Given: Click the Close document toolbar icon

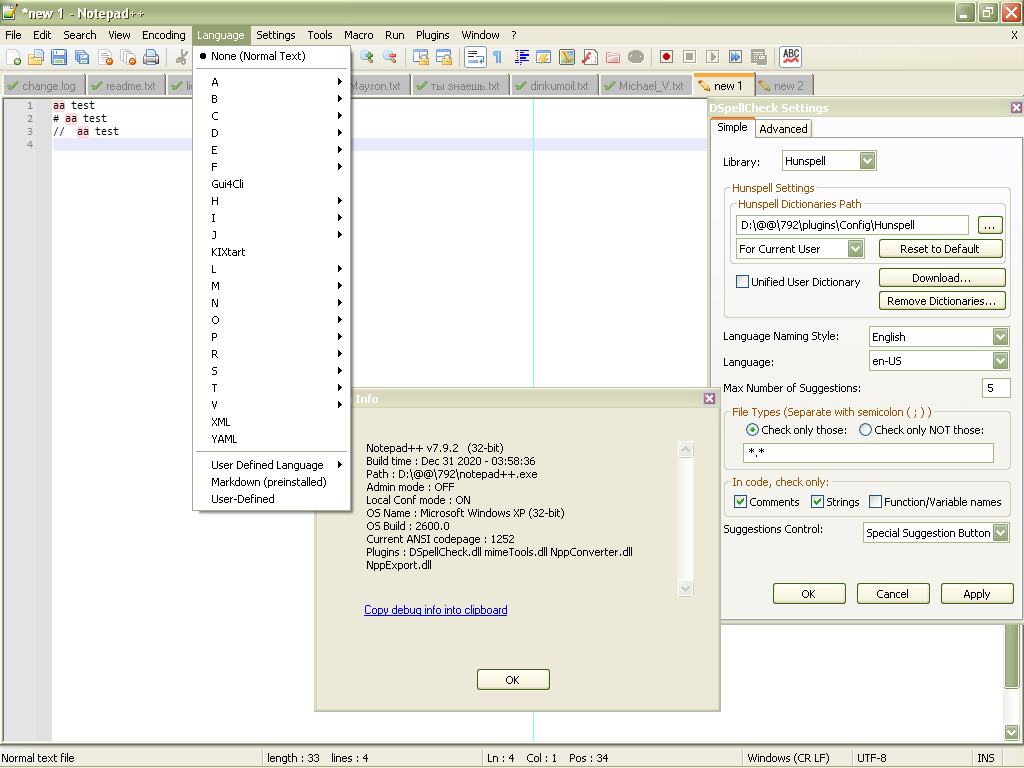Looking at the screenshot, I should point(105,57).
